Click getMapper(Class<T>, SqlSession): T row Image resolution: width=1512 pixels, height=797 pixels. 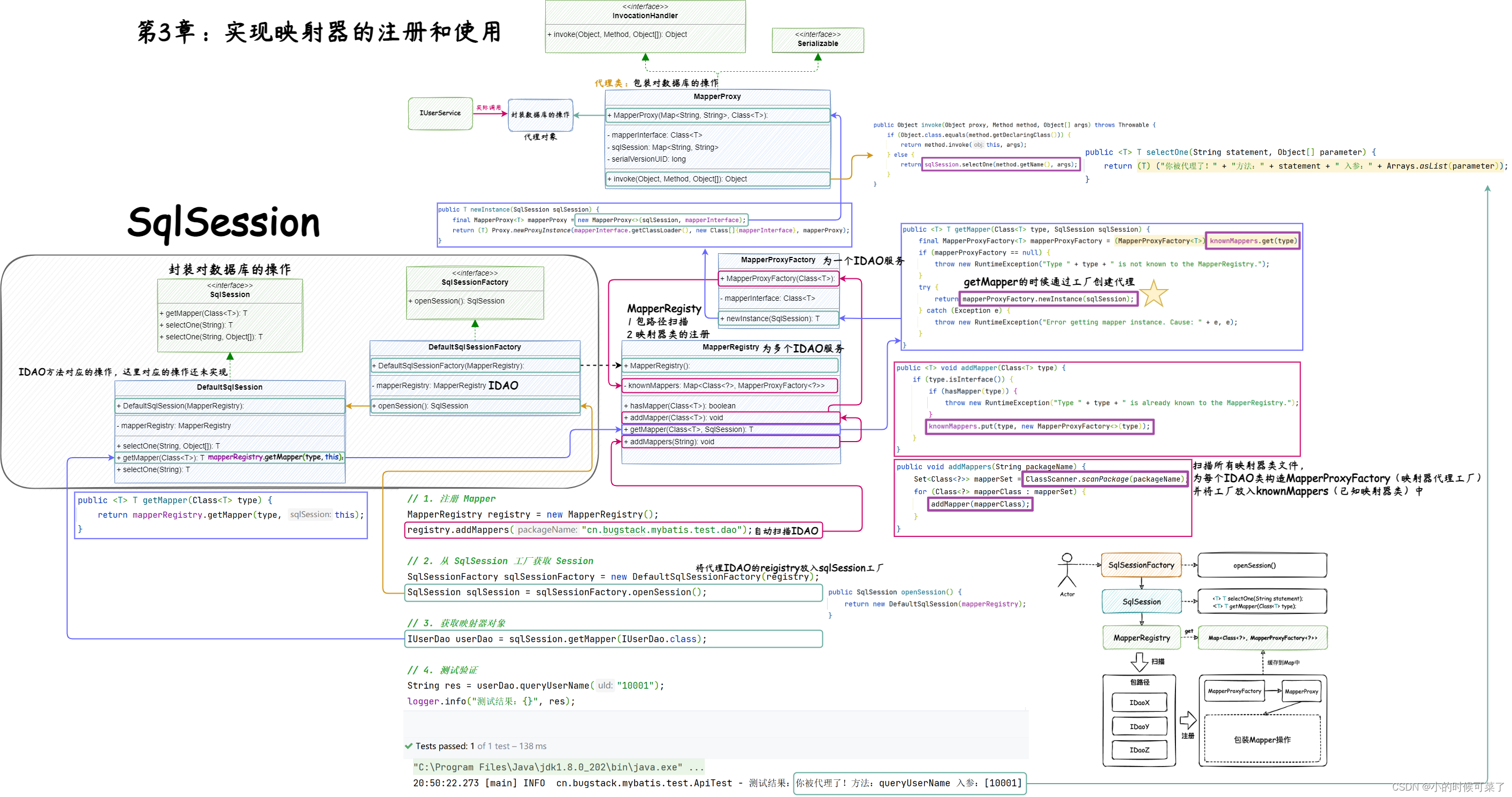coord(731,429)
